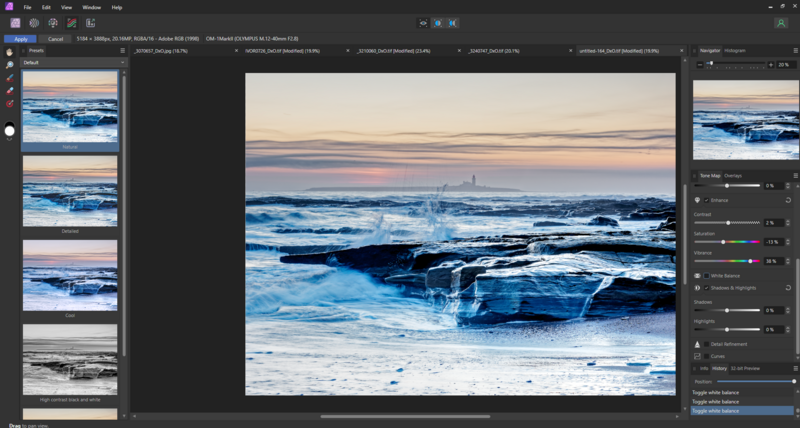Click the Vibrance value stepper arrows
This screenshot has width=800, height=428.
788,261
